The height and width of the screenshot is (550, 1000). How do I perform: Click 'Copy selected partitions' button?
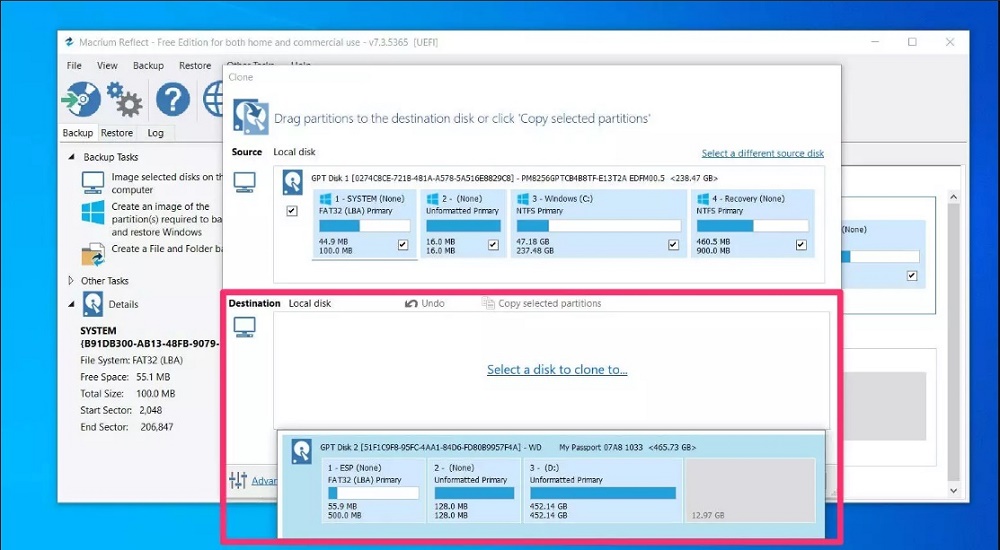[x=541, y=304]
